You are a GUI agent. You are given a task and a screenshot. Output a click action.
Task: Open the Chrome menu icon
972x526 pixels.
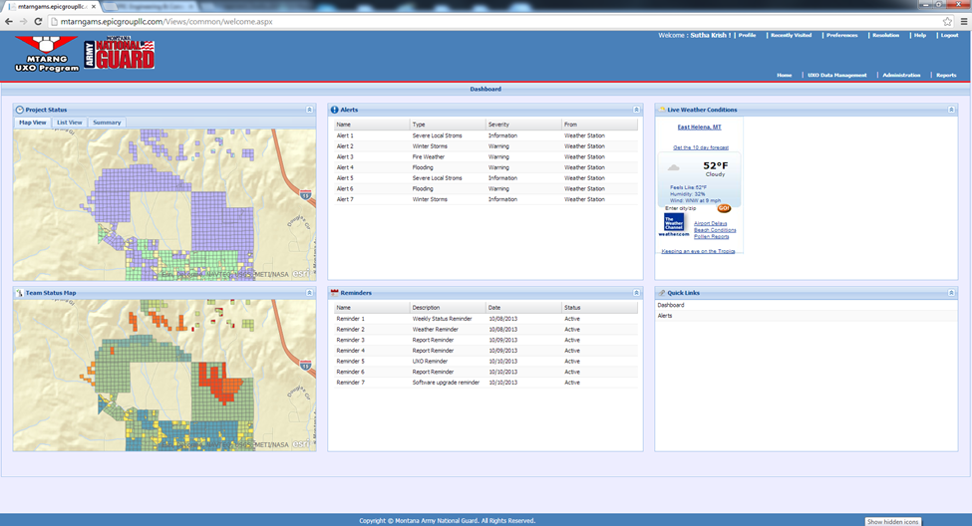[x=963, y=21]
